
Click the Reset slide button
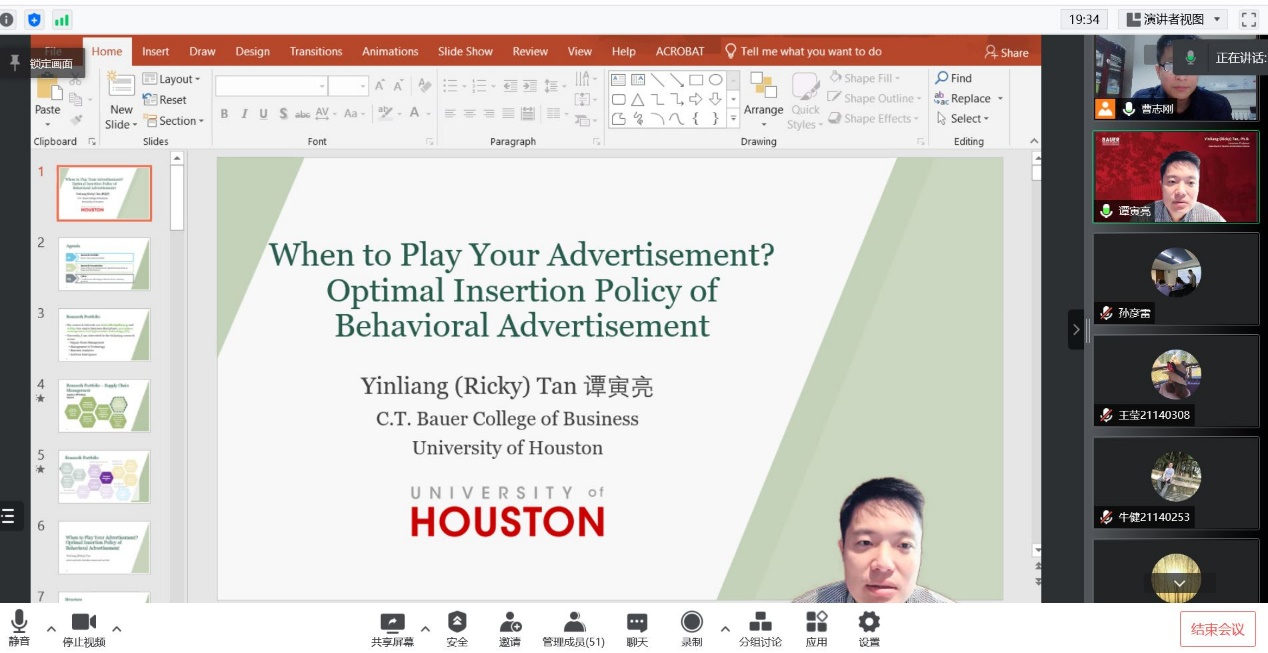(x=165, y=100)
